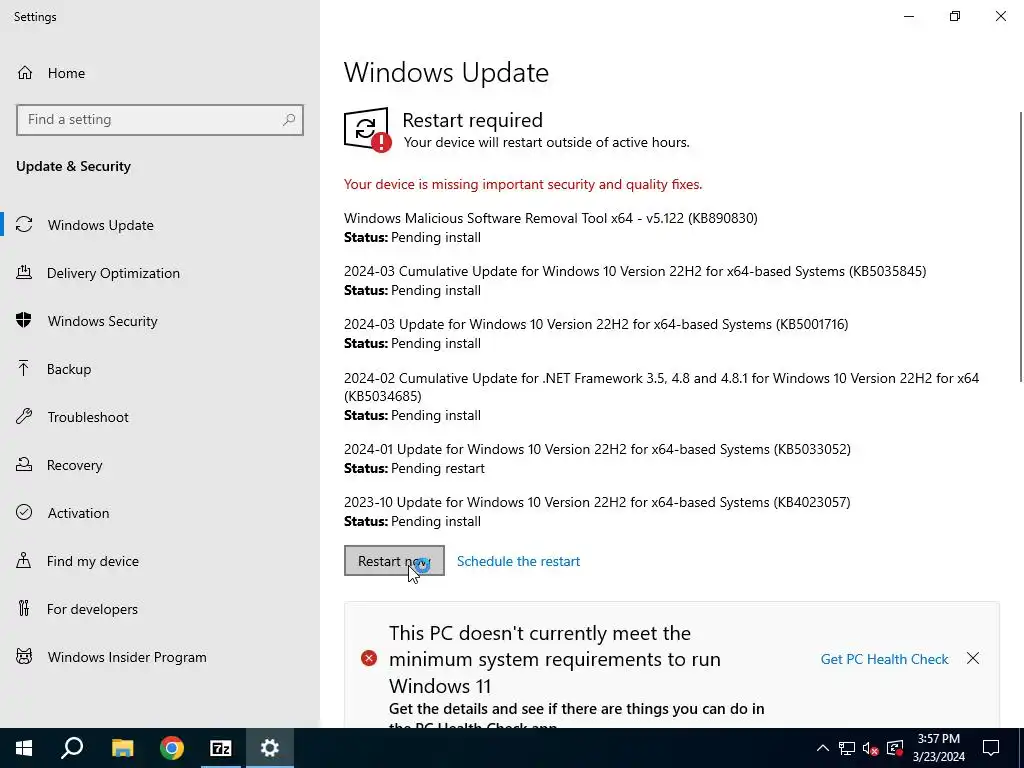Open Delivery Optimization settings
The height and width of the screenshot is (768, 1024).
pos(160,273)
